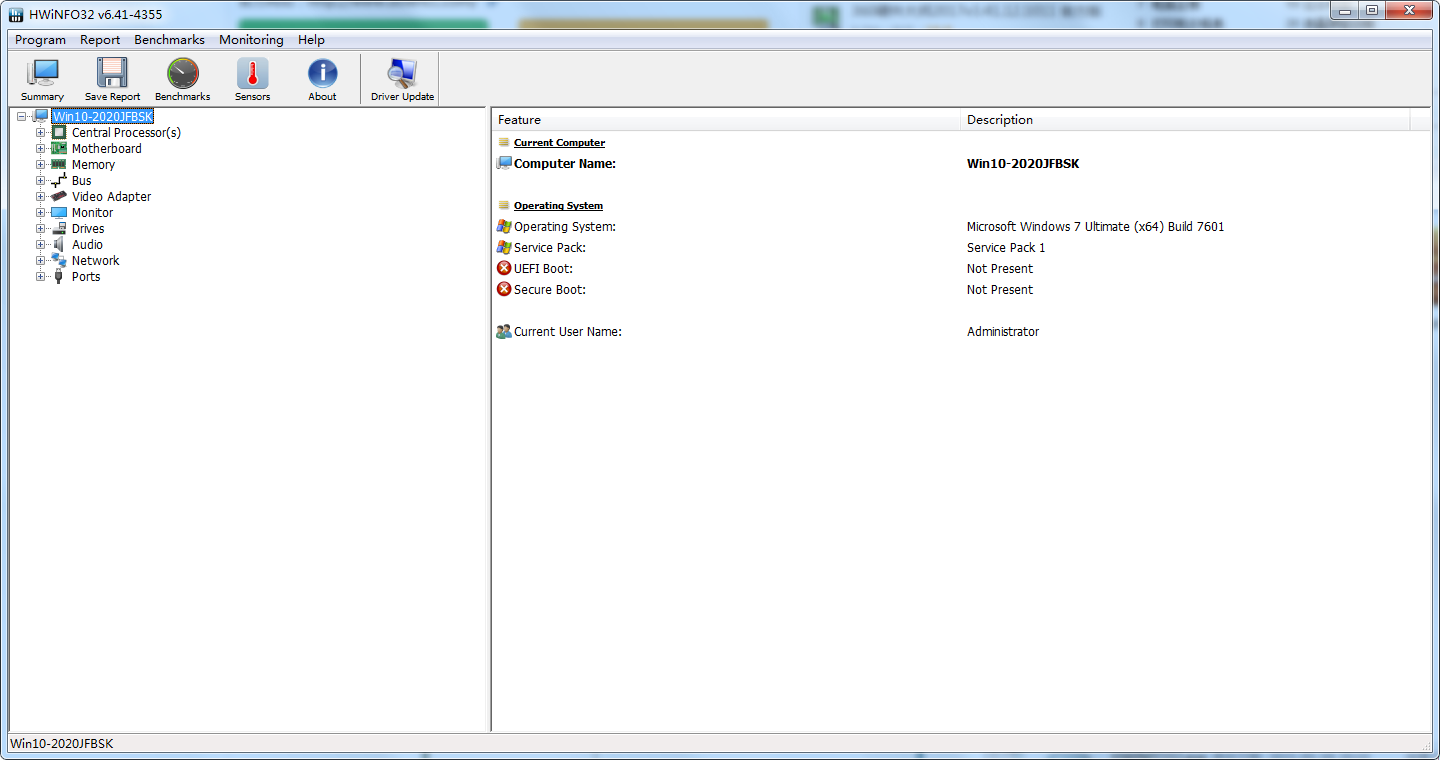Click the Driver Update toolbar icon
The width and height of the screenshot is (1440, 760).
[402, 74]
